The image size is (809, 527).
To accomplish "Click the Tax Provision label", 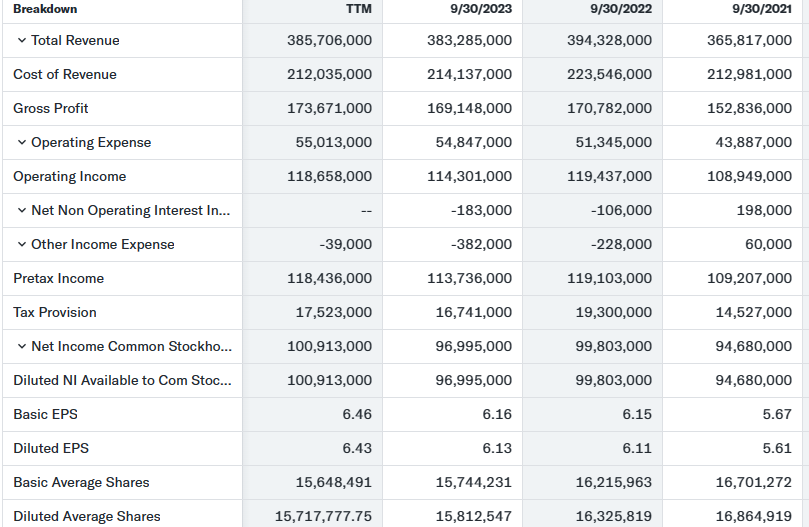I will pyautogui.click(x=55, y=312).
